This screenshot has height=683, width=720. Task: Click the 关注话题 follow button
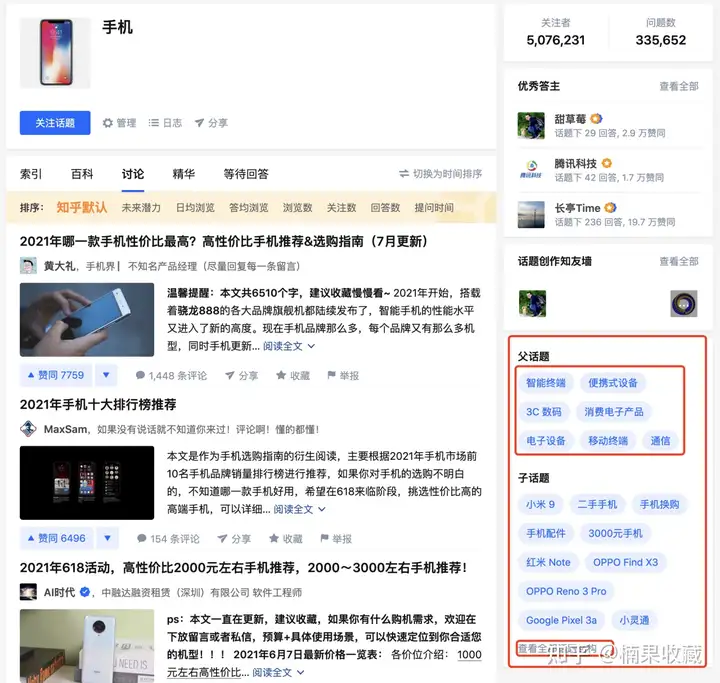55,123
